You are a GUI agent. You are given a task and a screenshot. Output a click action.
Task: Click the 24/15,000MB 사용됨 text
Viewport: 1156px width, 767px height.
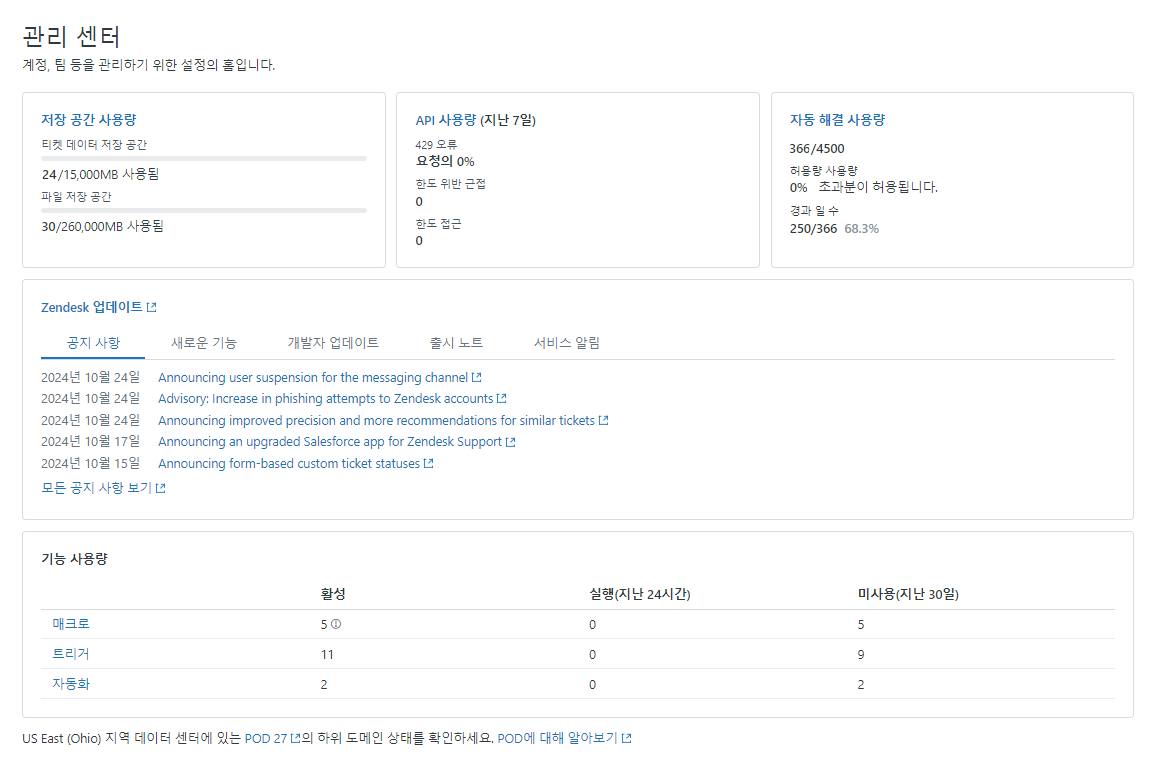[100, 175]
